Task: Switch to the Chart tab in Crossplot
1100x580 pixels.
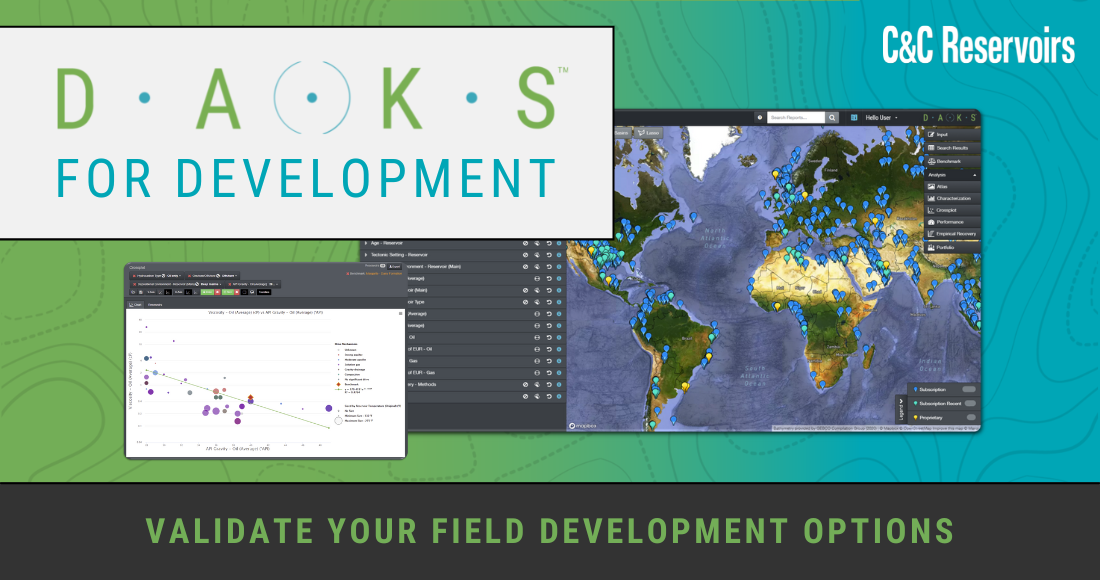Action: [x=136, y=304]
